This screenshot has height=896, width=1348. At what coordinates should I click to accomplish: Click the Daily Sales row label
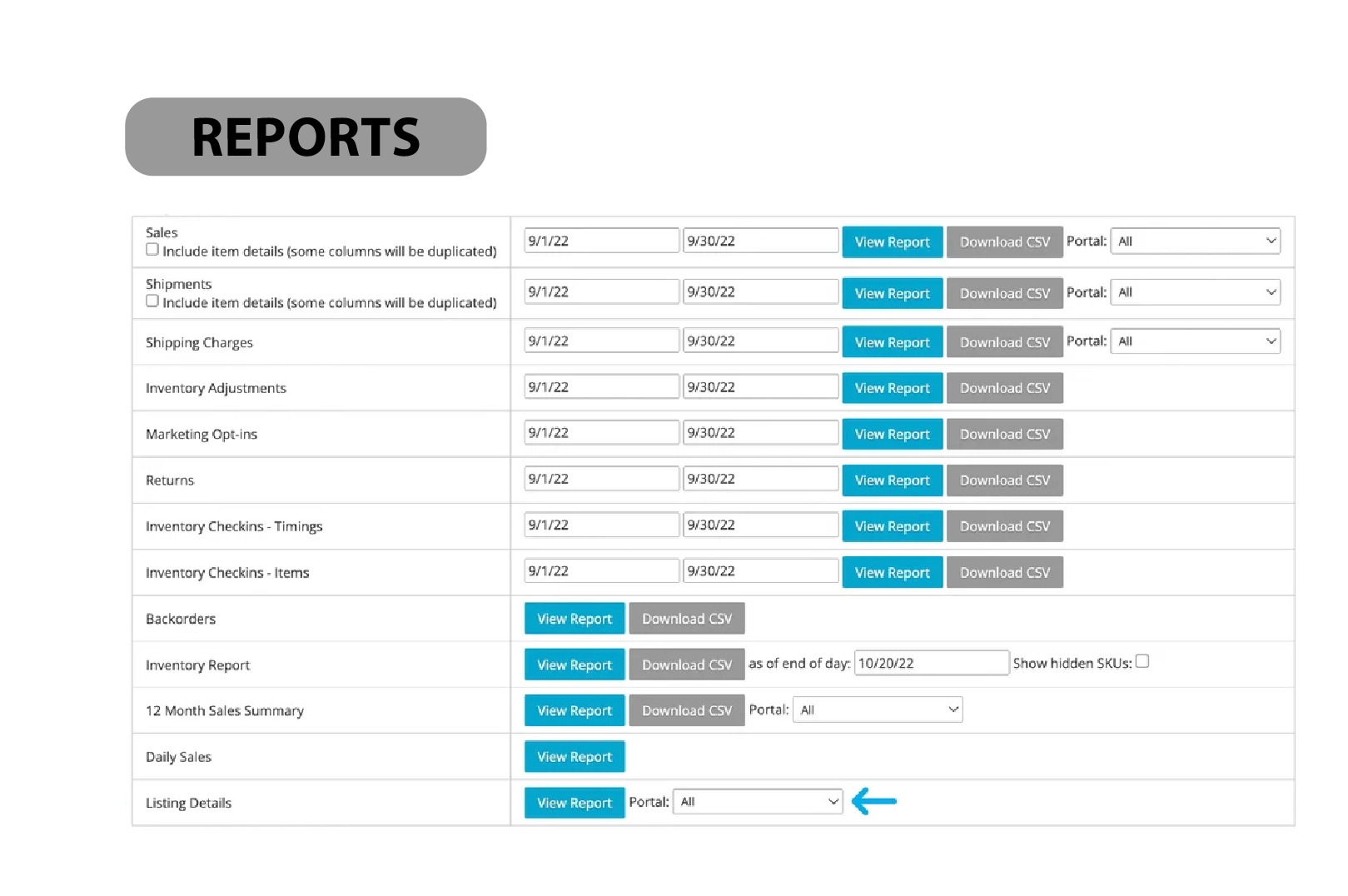pyautogui.click(x=178, y=757)
